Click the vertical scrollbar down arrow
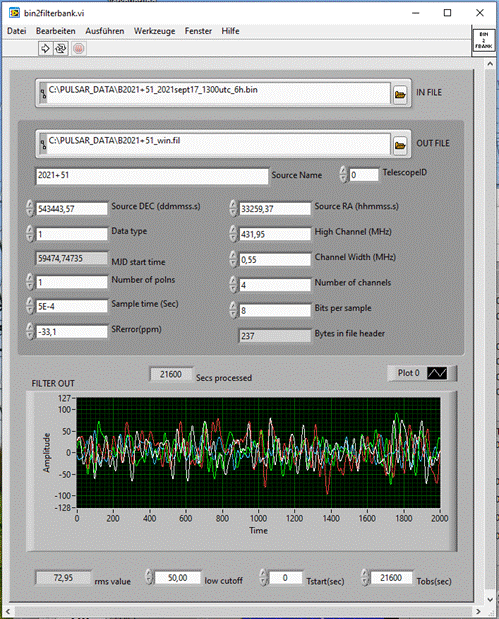This screenshot has width=499, height=619. 490,600
